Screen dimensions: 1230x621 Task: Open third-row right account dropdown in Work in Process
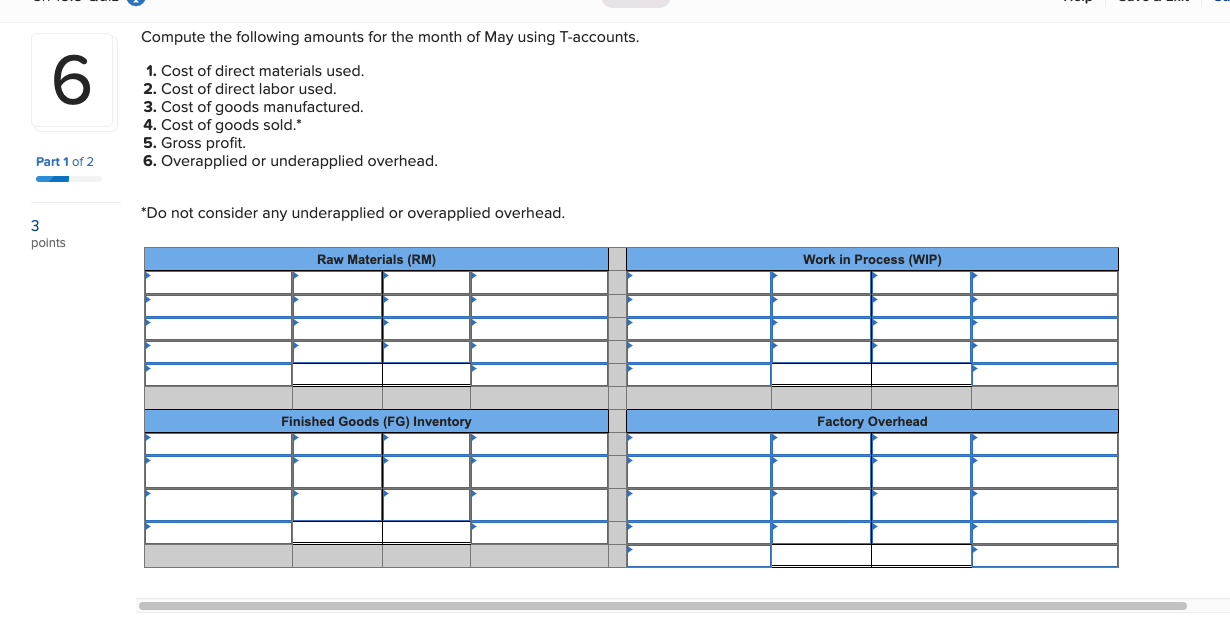1045,329
